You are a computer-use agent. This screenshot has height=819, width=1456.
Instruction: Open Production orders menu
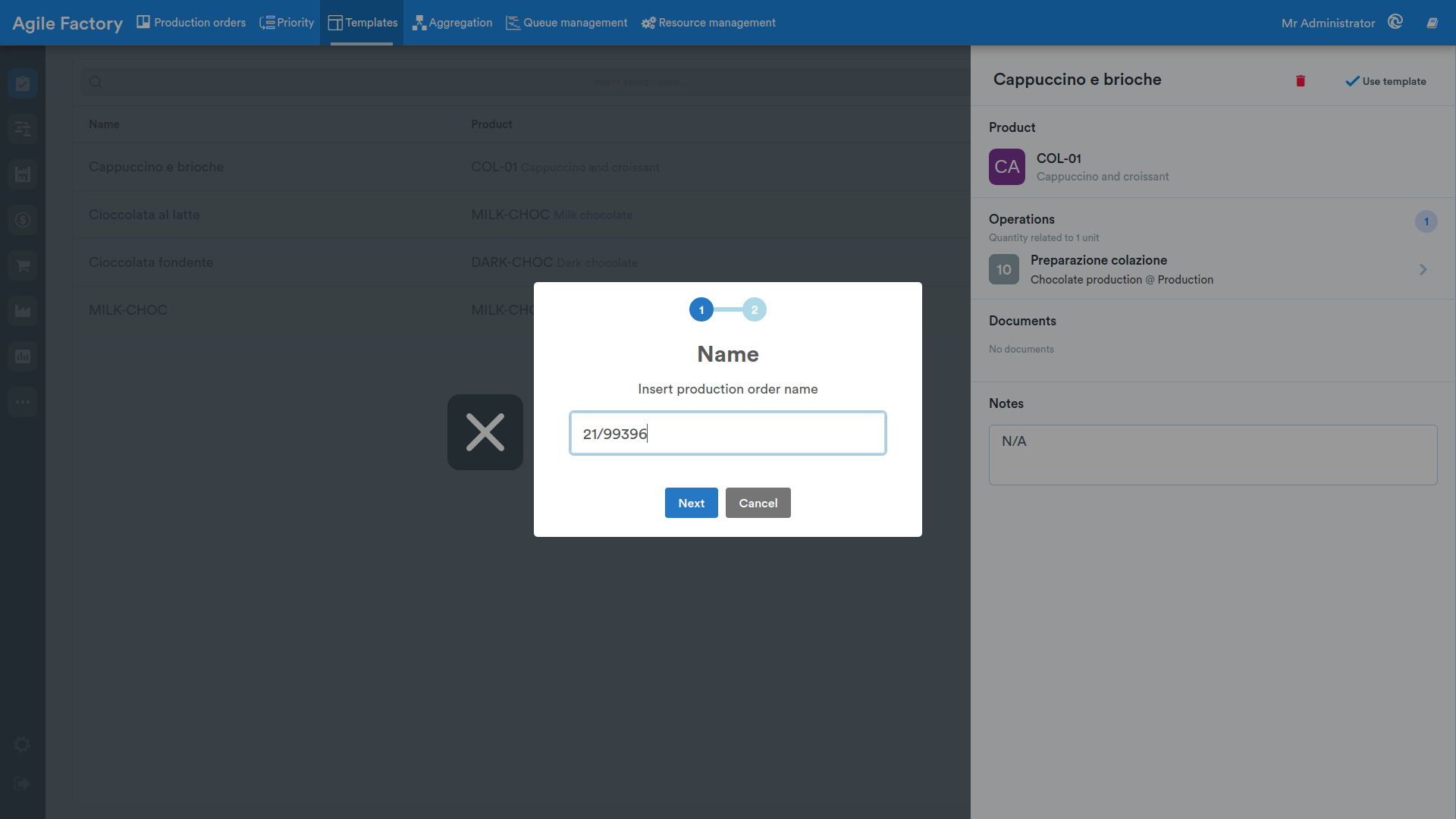click(x=191, y=23)
